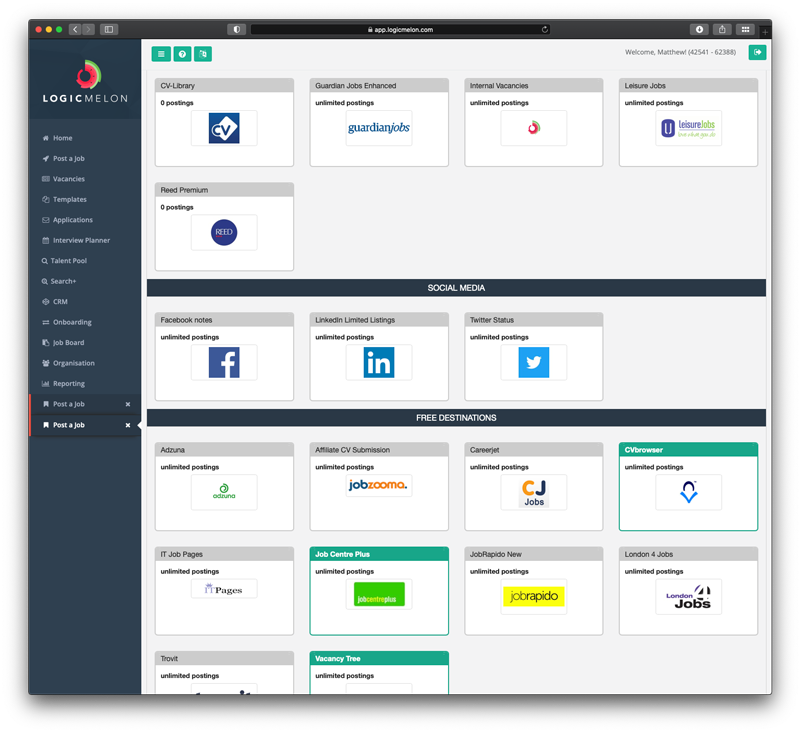This screenshot has height=732, width=800.
Task: Click the LogicMelon logo in the sidebar
Action: coord(85,82)
